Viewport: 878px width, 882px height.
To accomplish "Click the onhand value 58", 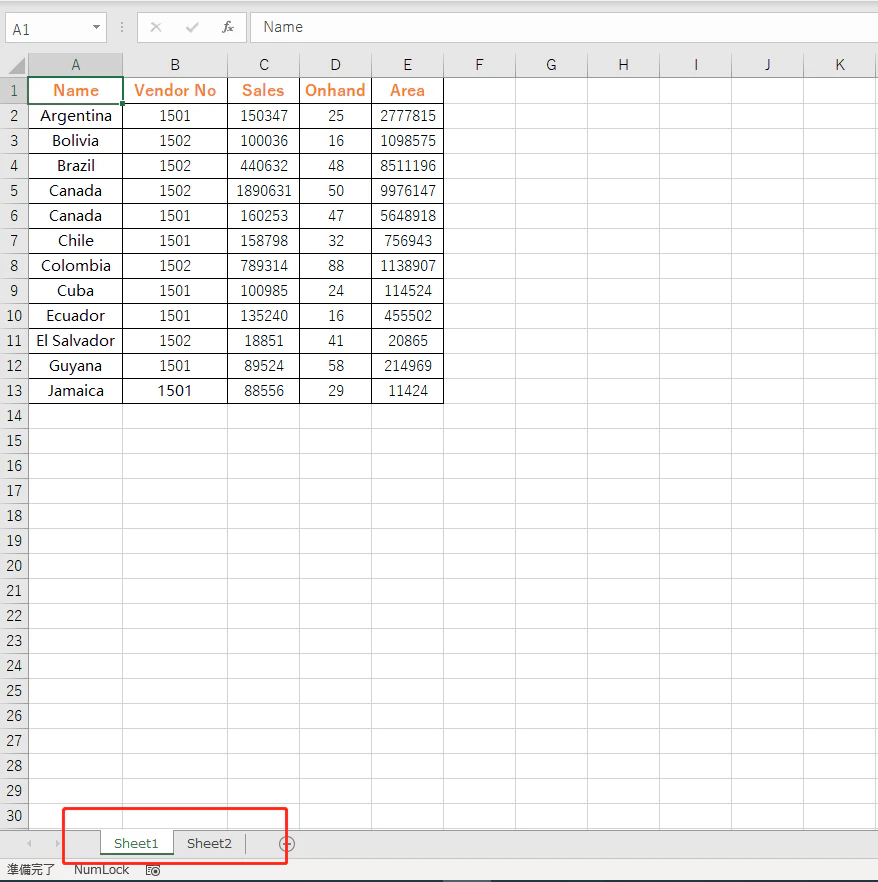I will pyautogui.click(x=336, y=366).
